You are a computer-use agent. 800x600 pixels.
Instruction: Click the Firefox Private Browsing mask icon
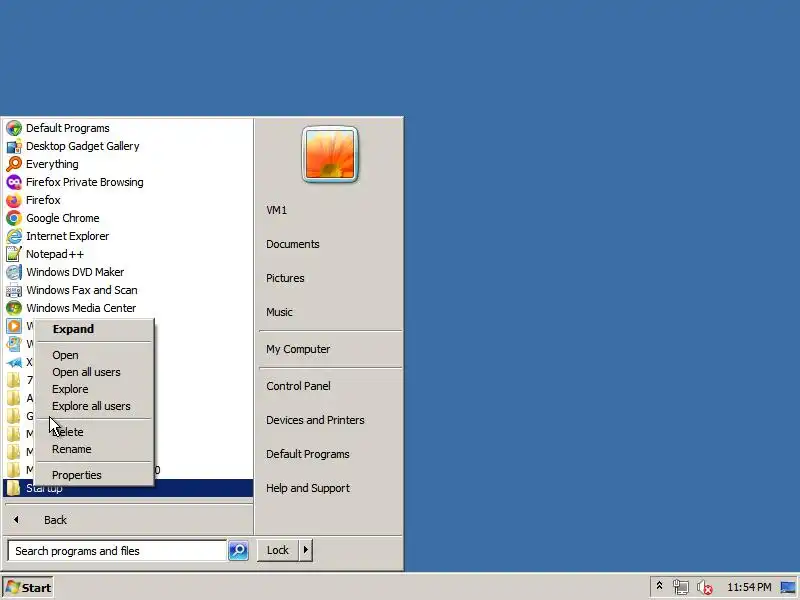pos(14,182)
